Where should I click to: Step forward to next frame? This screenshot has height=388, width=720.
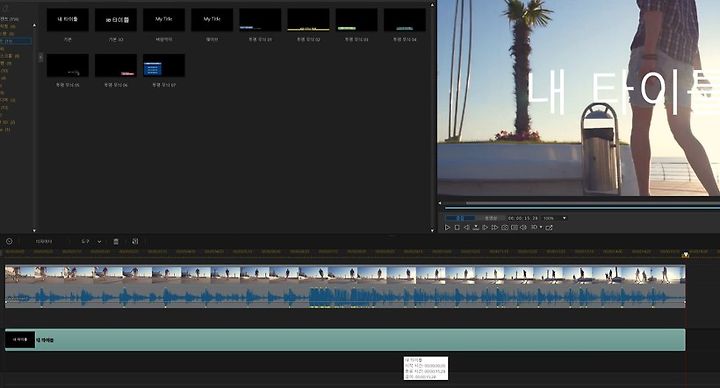[485, 227]
